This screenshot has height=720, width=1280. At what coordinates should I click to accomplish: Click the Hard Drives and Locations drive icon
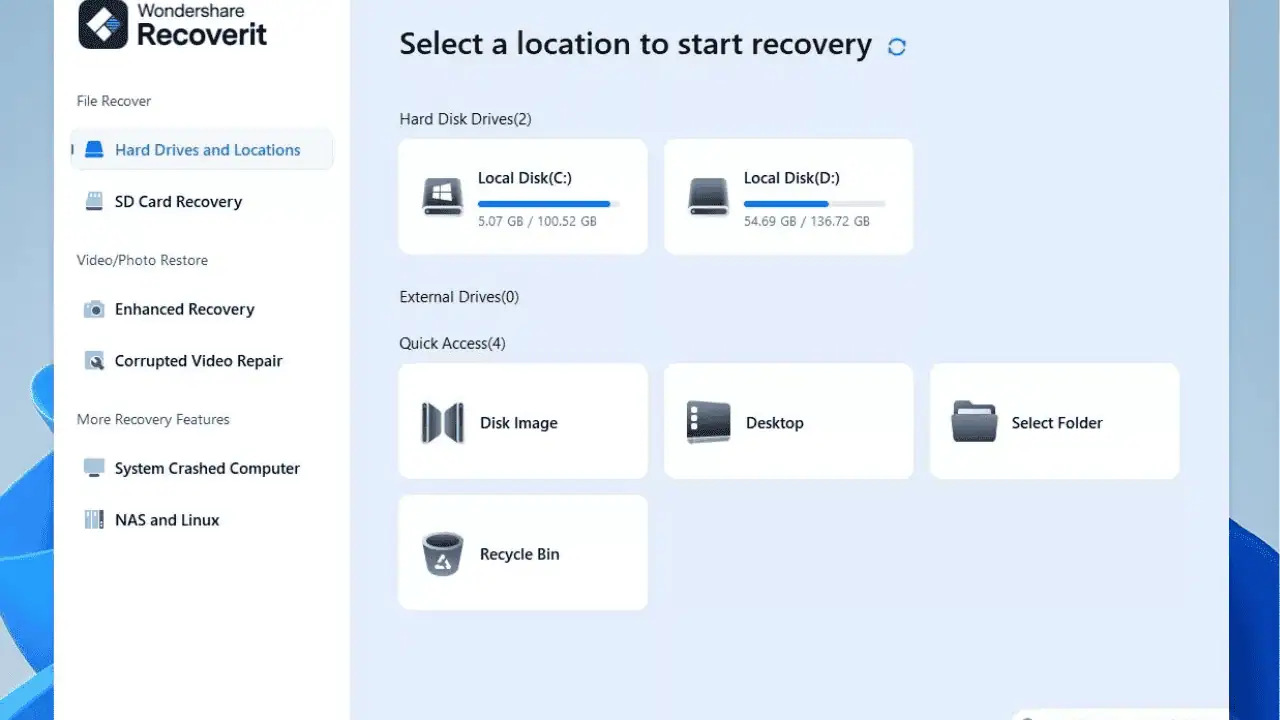pyautogui.click(x=94, y=150)
